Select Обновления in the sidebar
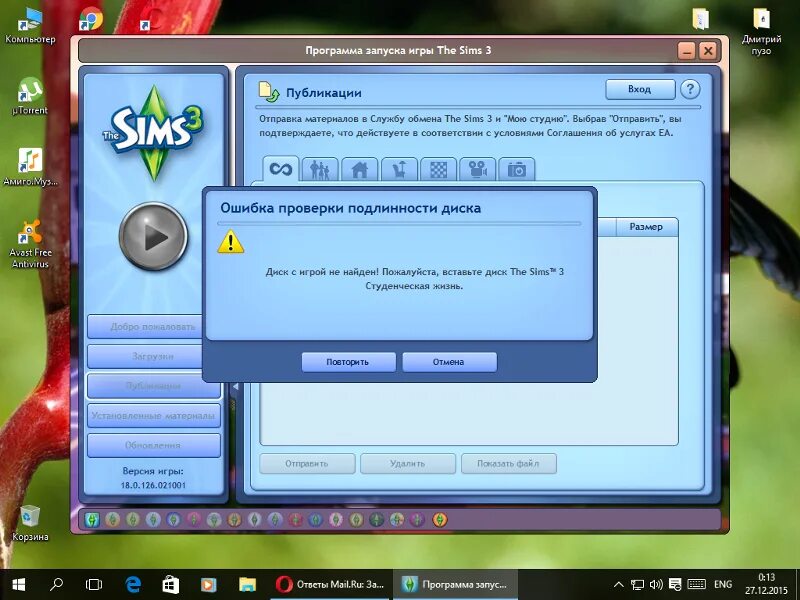 pos(154,445)
